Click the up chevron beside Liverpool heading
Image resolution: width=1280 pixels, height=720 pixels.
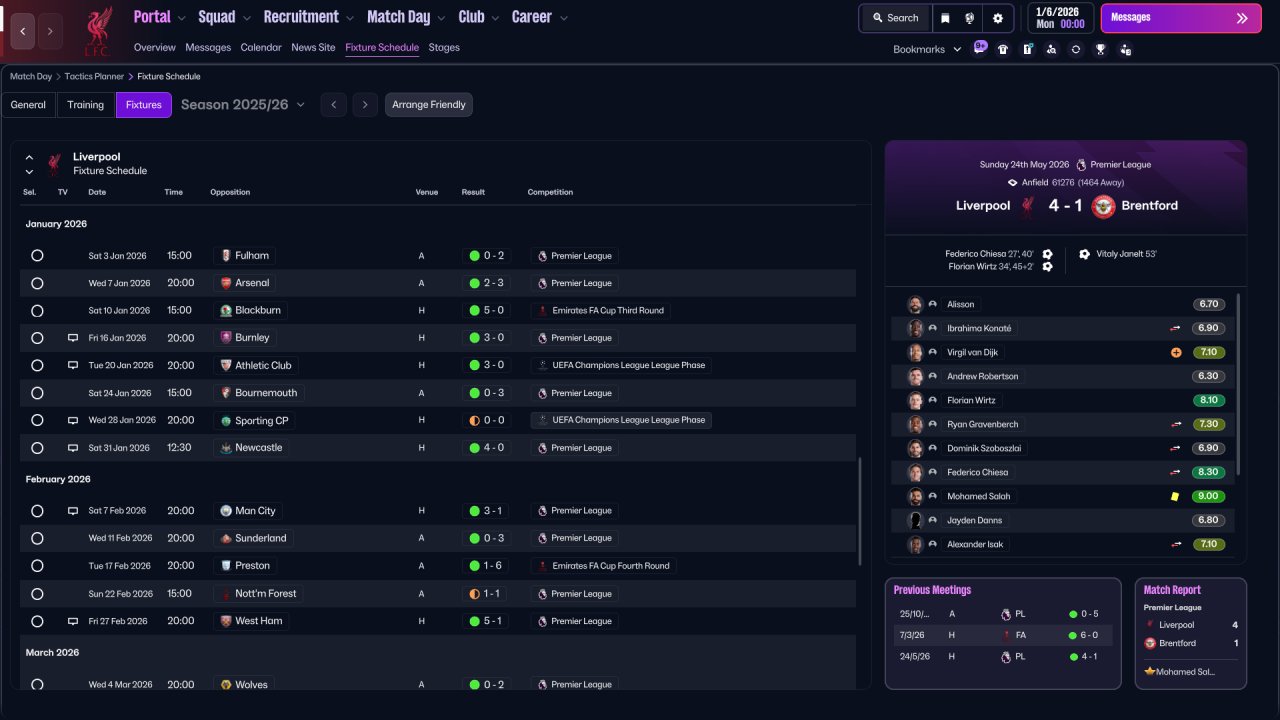tap(29, 158)
